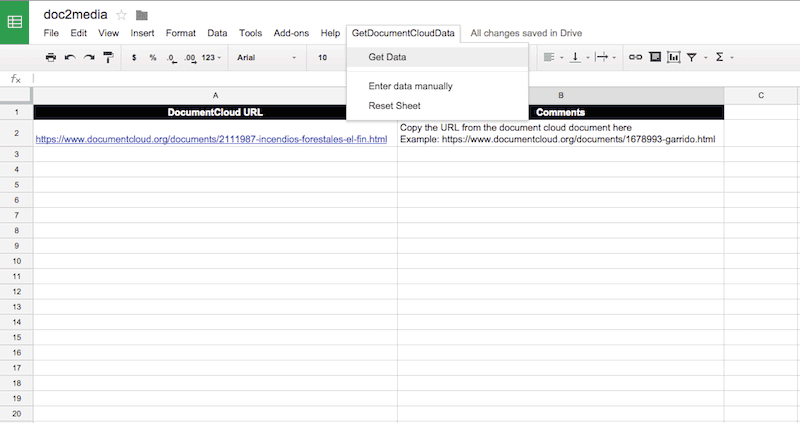This screenshot has width=800, height=423.
Task: Insert a chart from the toolbar
Action: pyautogui.click(x=673, y=57)
